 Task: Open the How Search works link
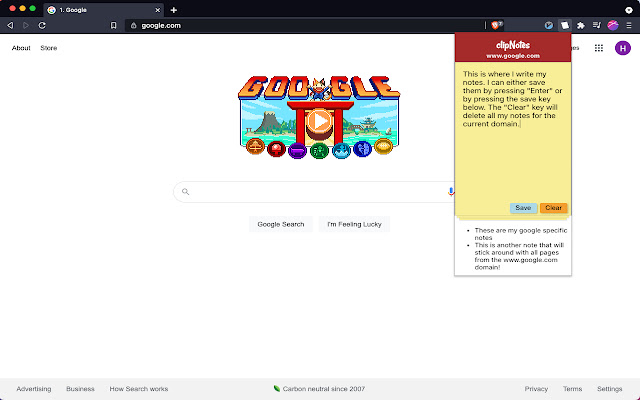[x=139, y=389]
